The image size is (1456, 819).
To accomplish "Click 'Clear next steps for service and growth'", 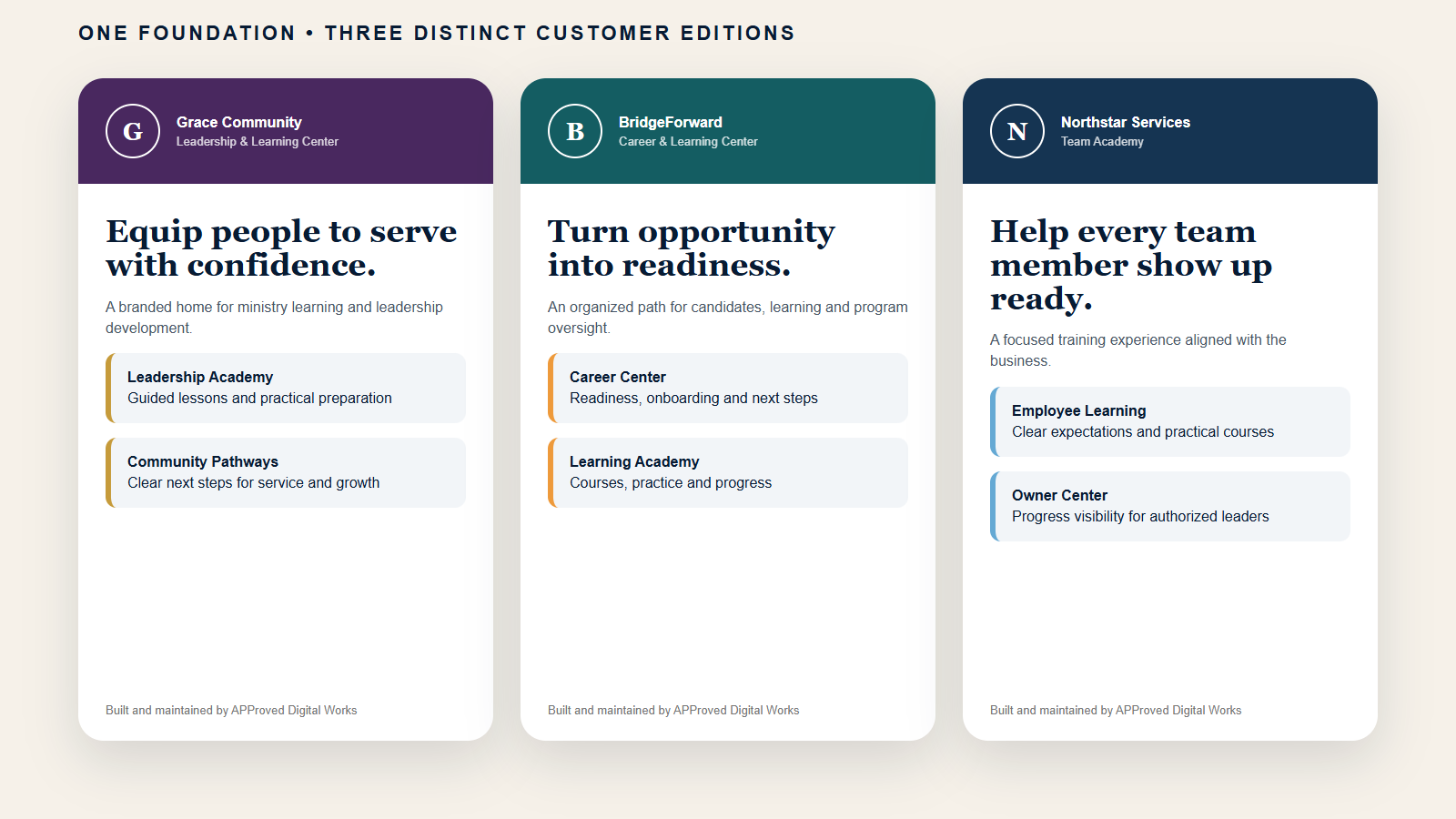I will pyautogui.click(x=254, y=483).
